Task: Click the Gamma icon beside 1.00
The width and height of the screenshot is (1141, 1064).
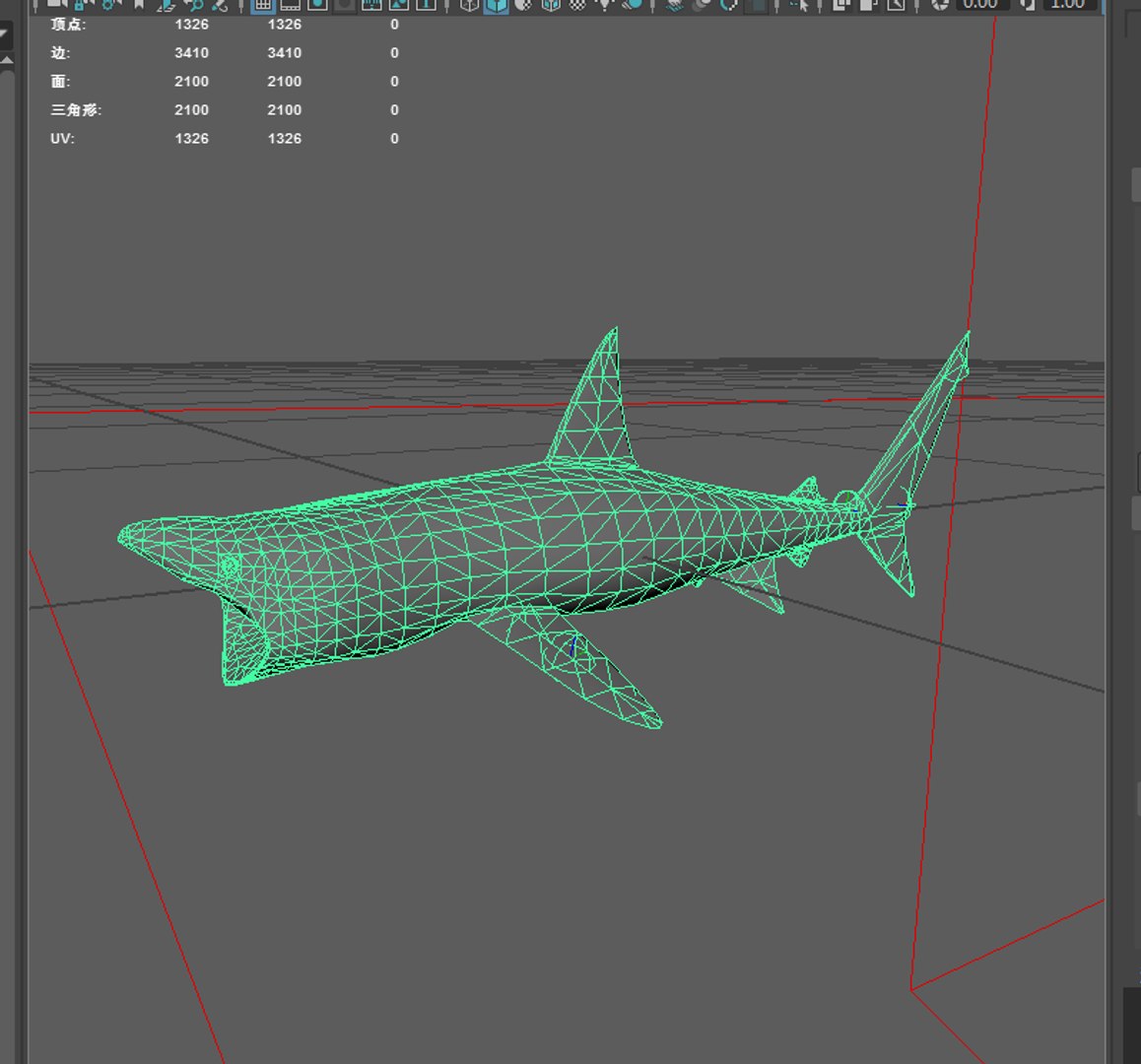Action: click(x=1027, y=4)
